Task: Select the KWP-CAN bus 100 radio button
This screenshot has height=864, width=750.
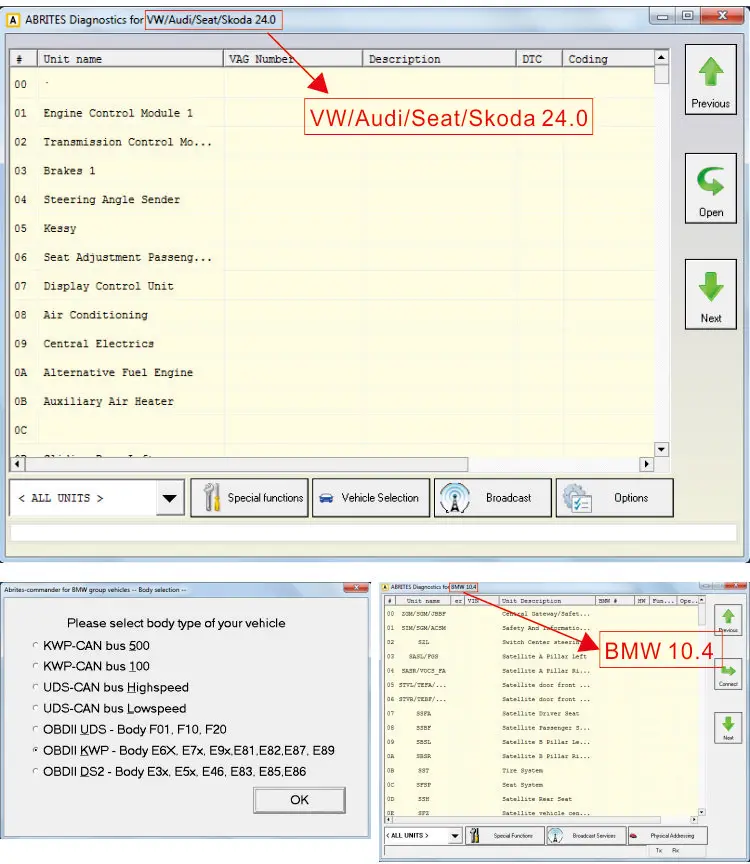Action: [x=36, y=666]
